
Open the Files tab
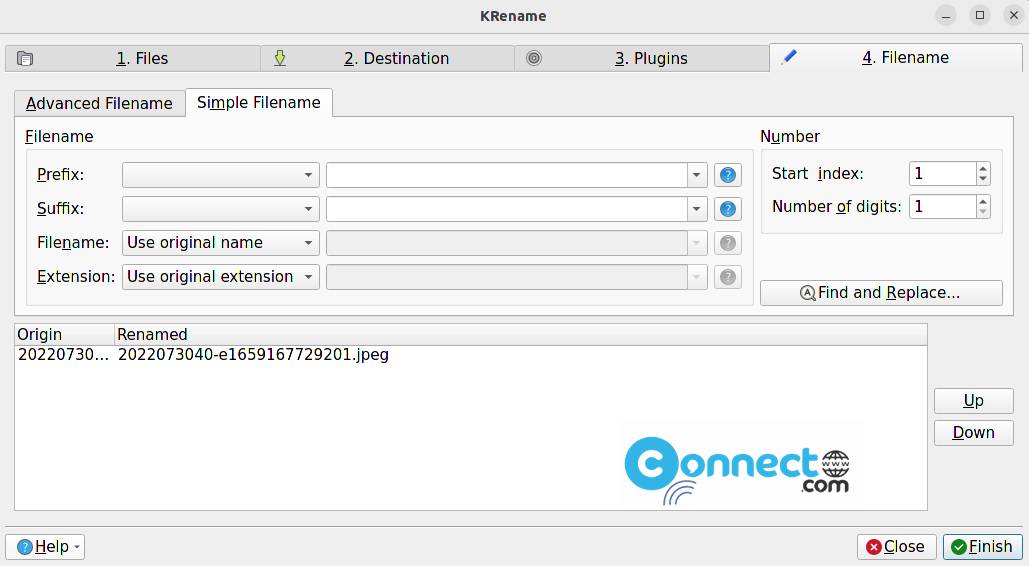click(133, 58)
